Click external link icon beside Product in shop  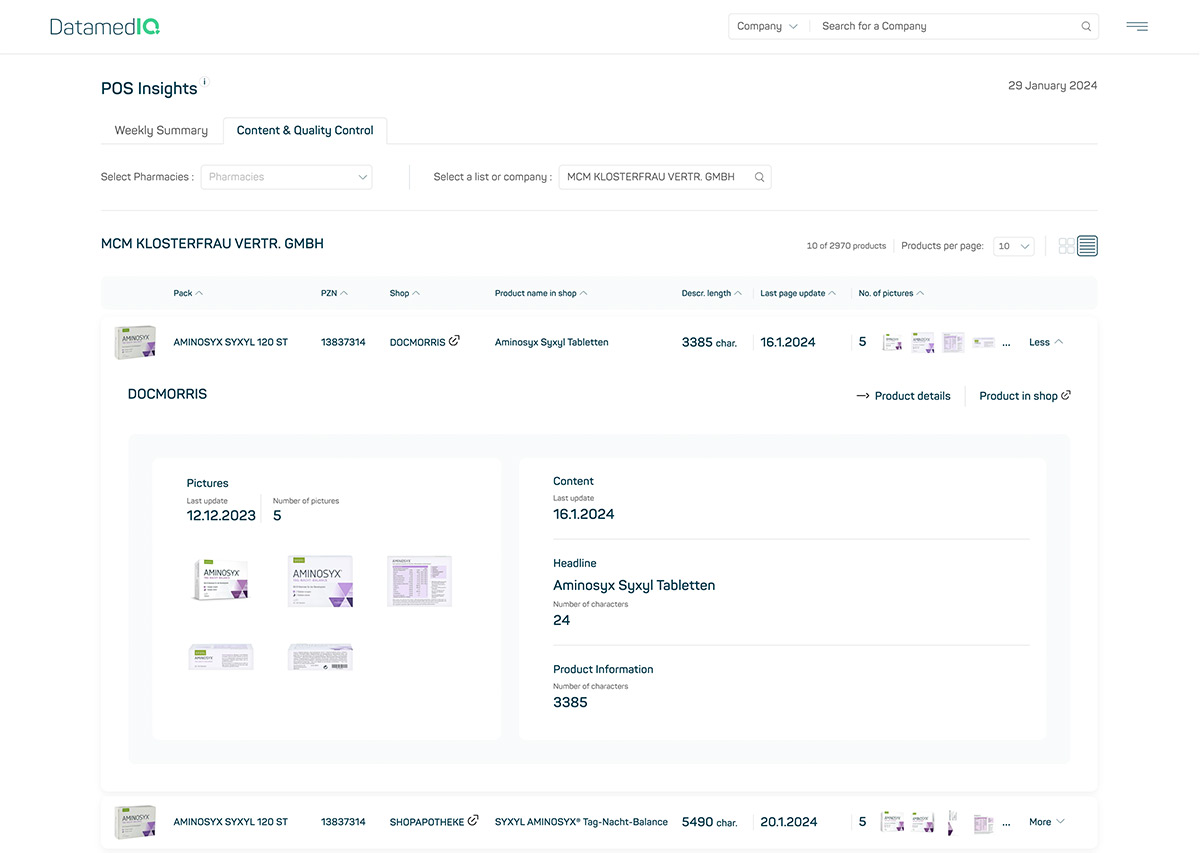[x=1066, y=395]
